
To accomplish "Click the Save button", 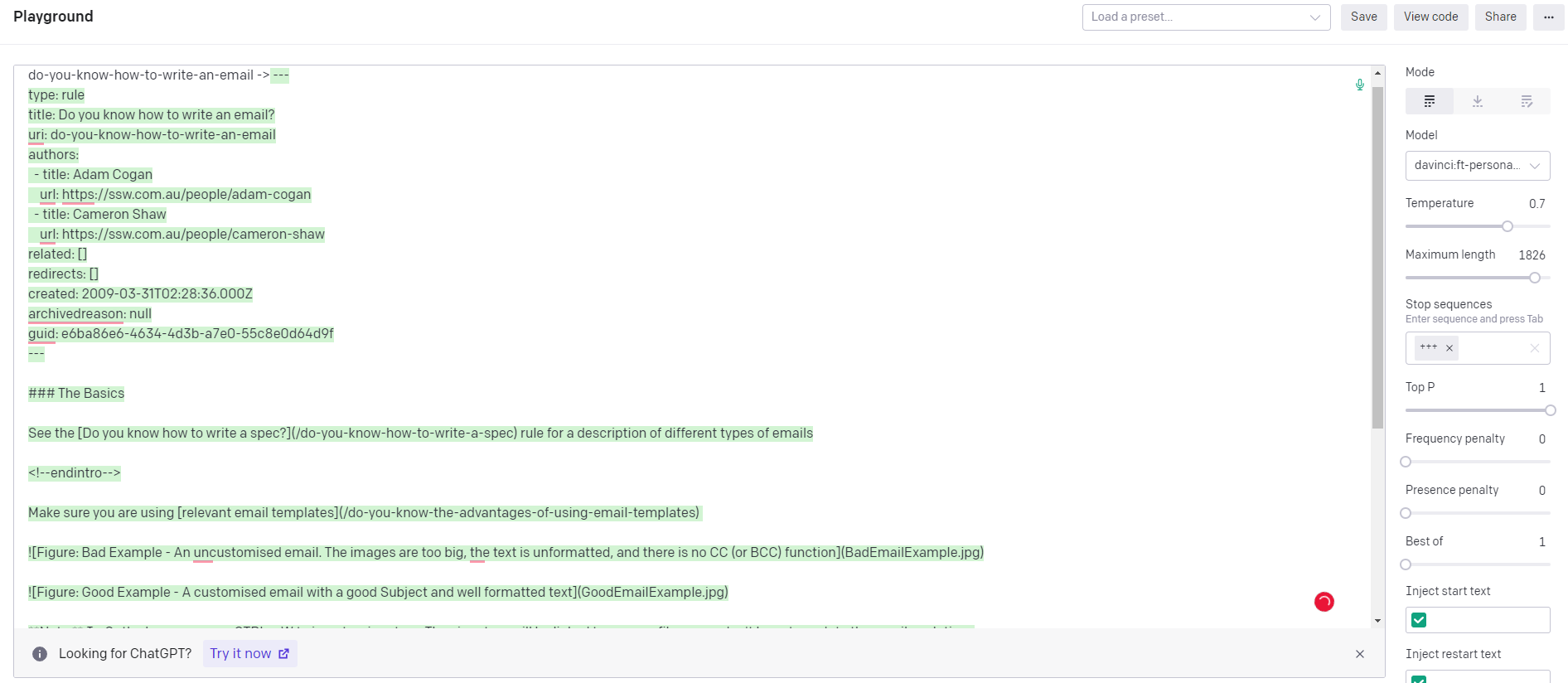I will [1363, 17].
